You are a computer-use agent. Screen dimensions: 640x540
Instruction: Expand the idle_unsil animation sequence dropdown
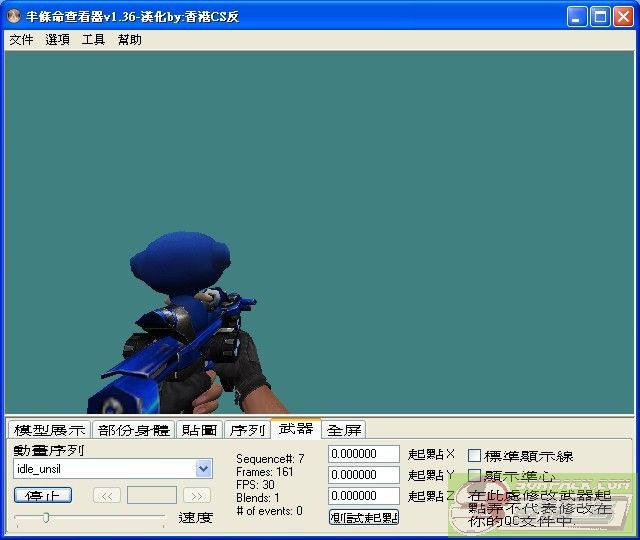click(x=204, y=469)
